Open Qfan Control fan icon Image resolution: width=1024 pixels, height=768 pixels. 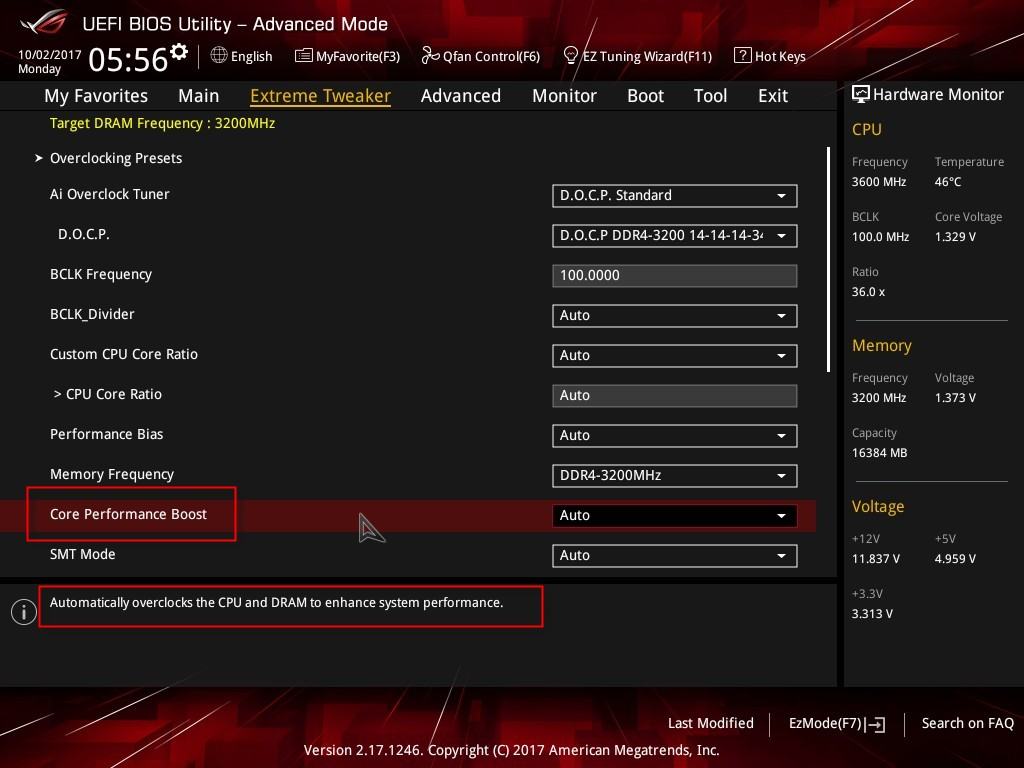coord(430,56)
